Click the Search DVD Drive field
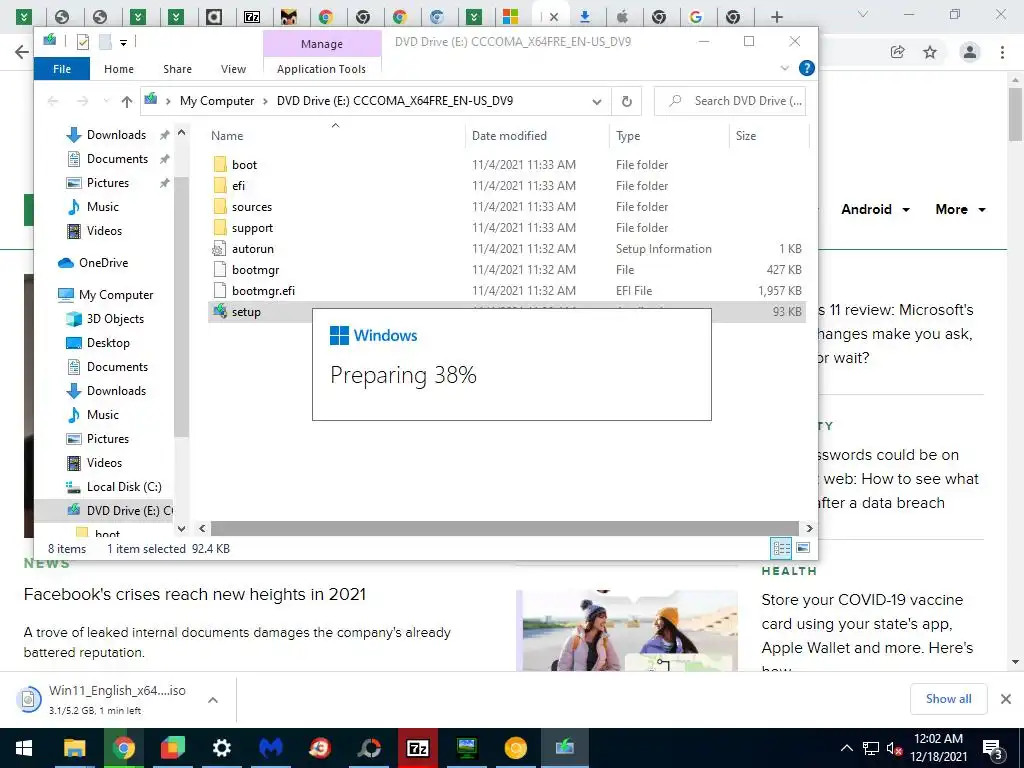 730,101
